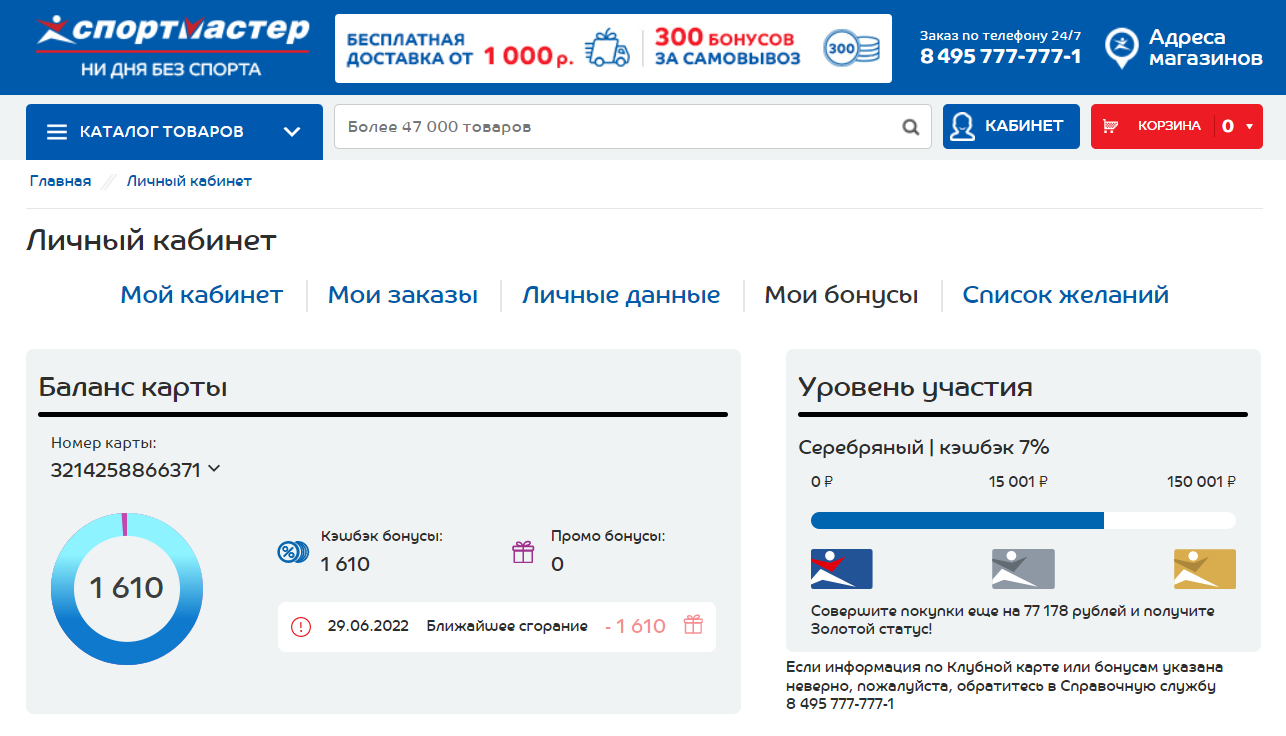
Task: Click the help desk phone 8 495 777-777-1 below
Action: (x=840, y=704)
